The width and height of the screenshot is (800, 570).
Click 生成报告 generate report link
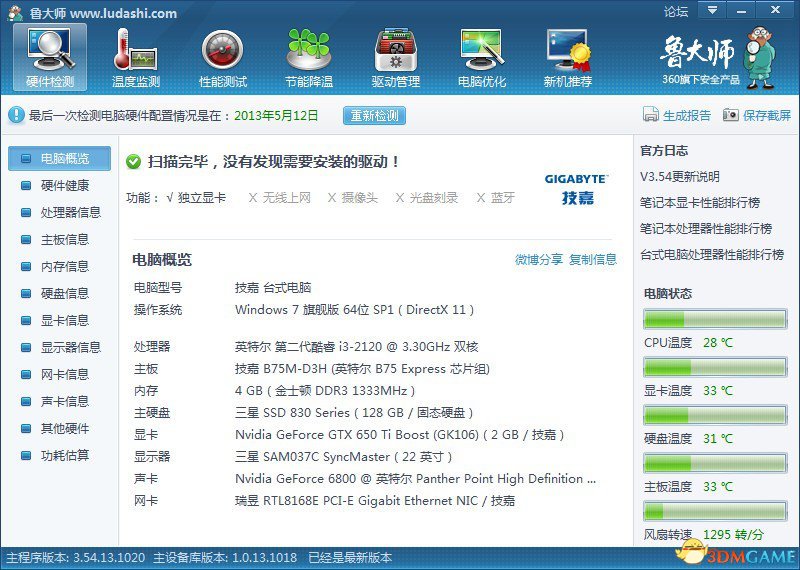pyautogui.click(x=687, y=115)
